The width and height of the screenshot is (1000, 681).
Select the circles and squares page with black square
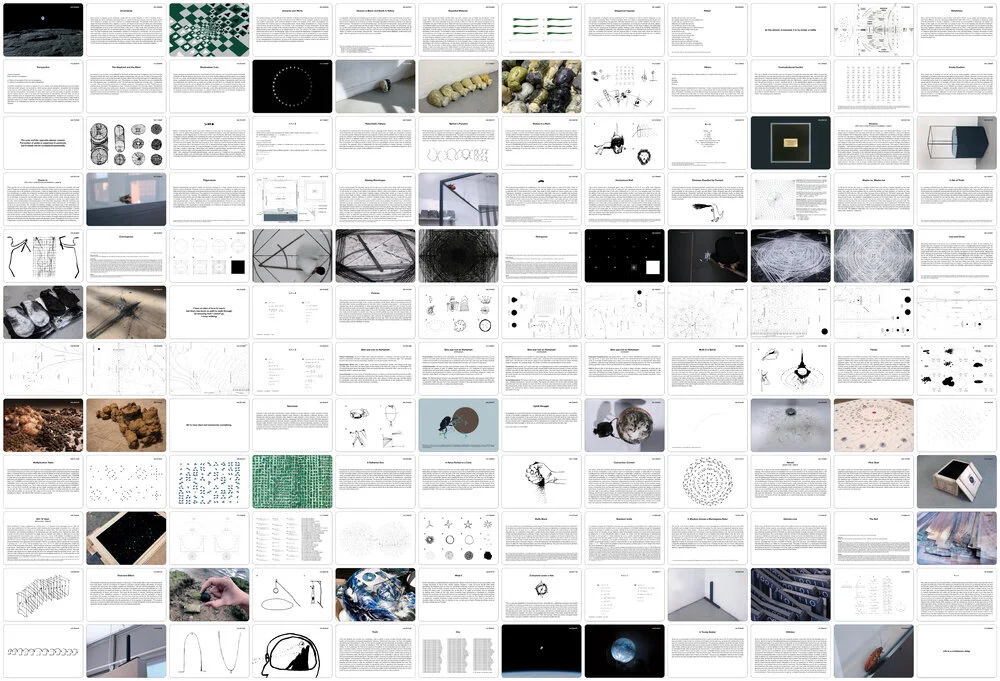(209, 256)
